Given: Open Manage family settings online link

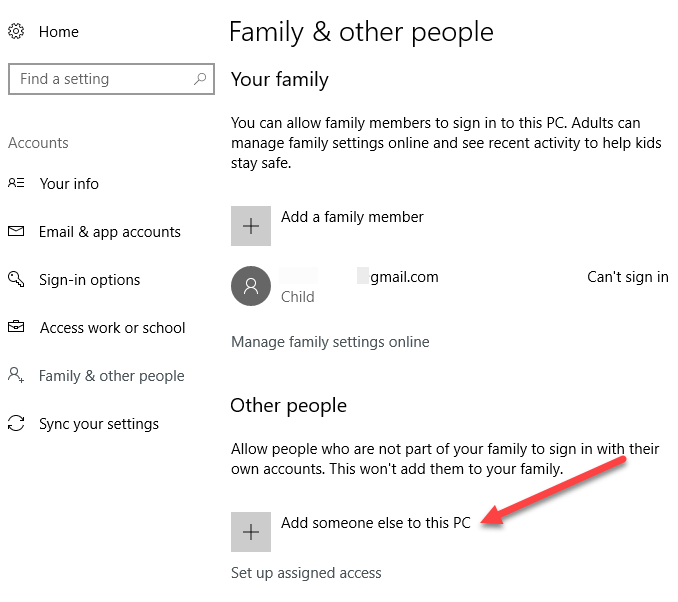Looking at the screenshot, I should tap(330, 342).
